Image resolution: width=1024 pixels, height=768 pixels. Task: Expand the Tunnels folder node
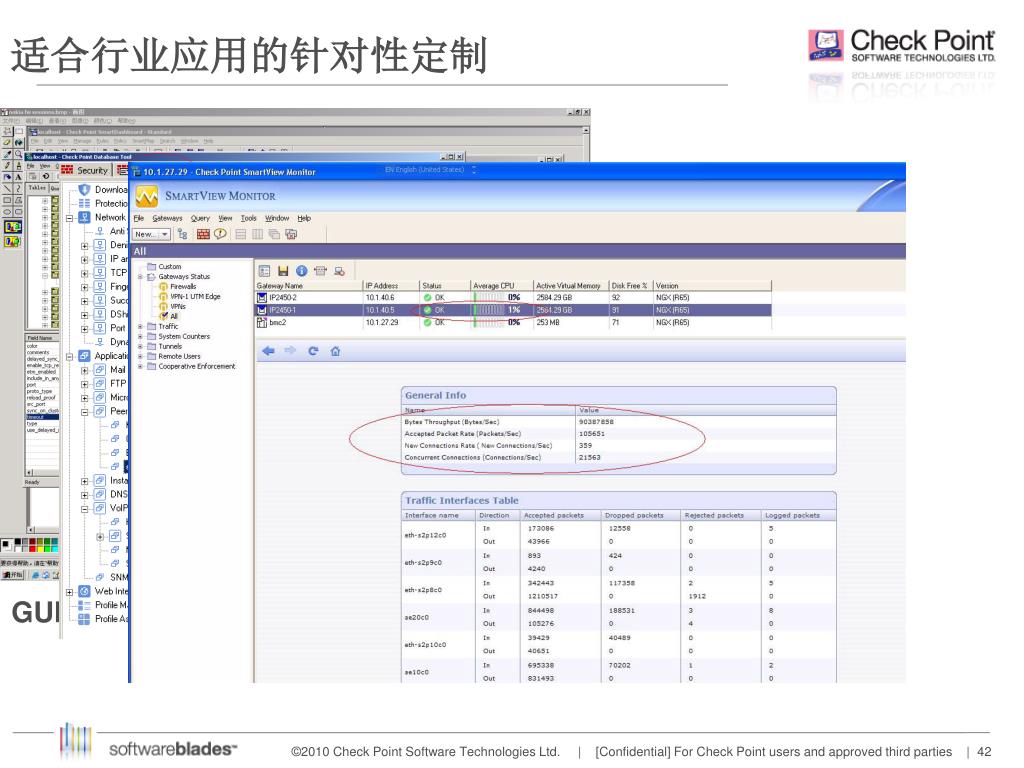pos(140,347)
